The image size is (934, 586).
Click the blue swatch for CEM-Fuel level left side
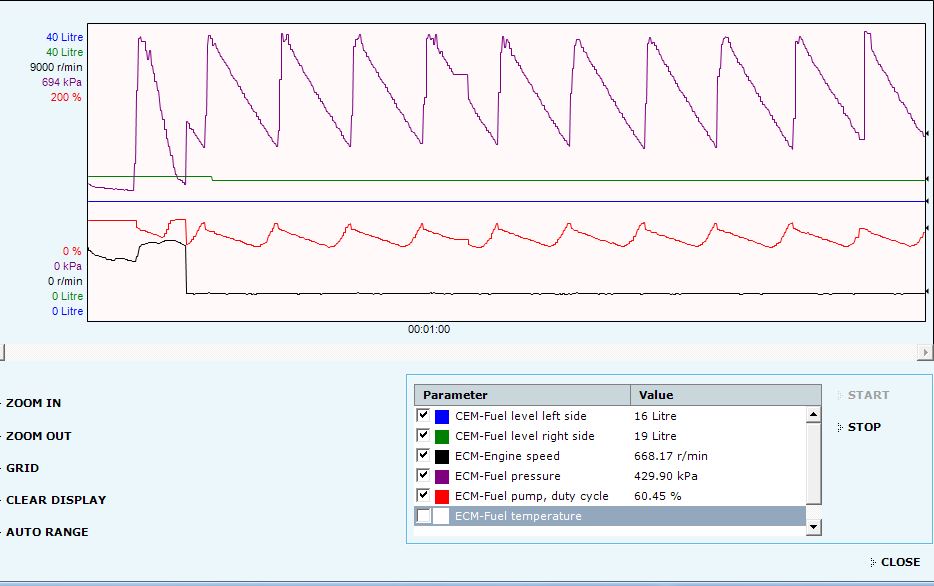point(440,415)
